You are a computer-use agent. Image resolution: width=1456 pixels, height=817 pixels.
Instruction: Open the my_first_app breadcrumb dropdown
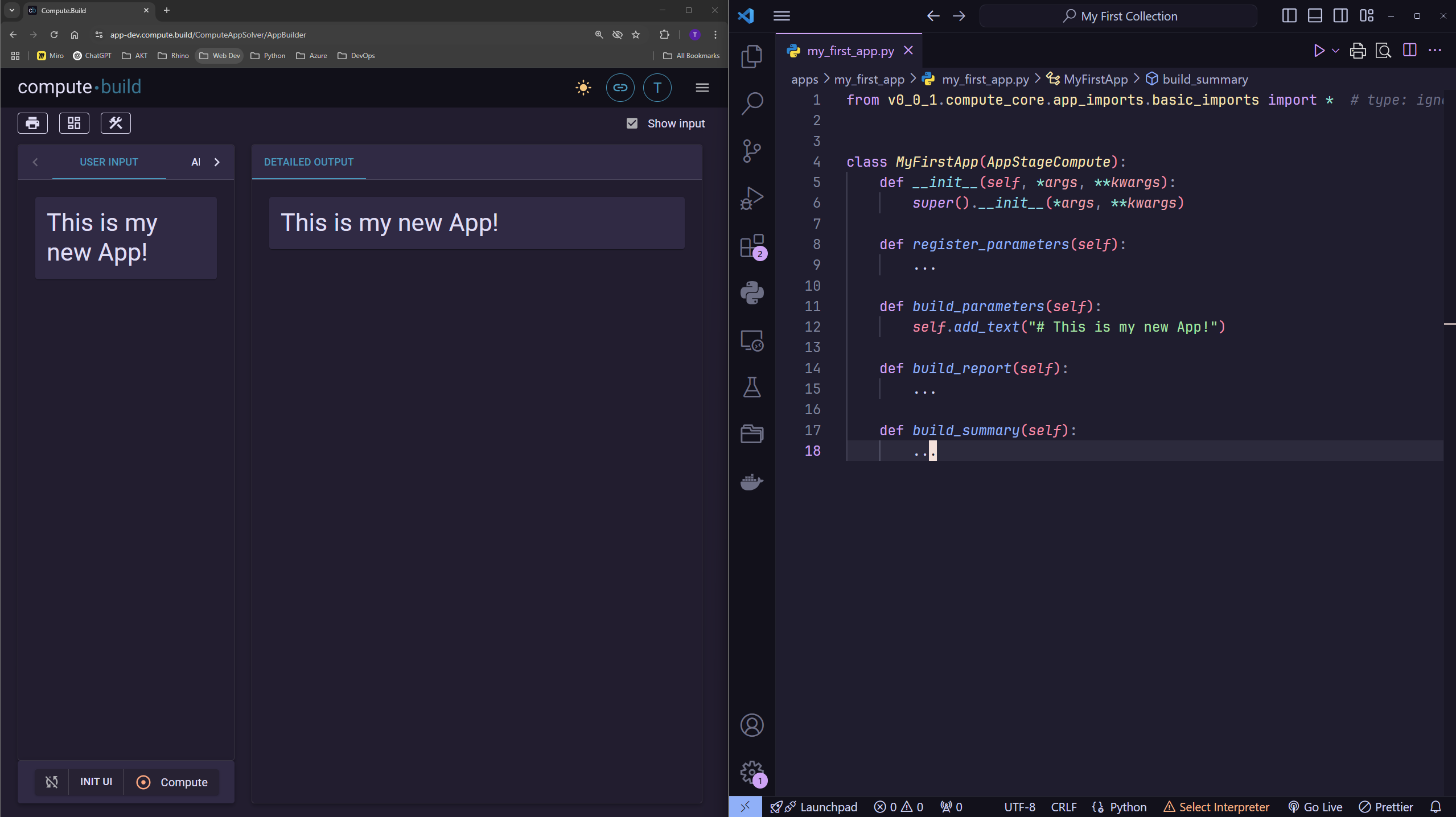coord(869,79)
